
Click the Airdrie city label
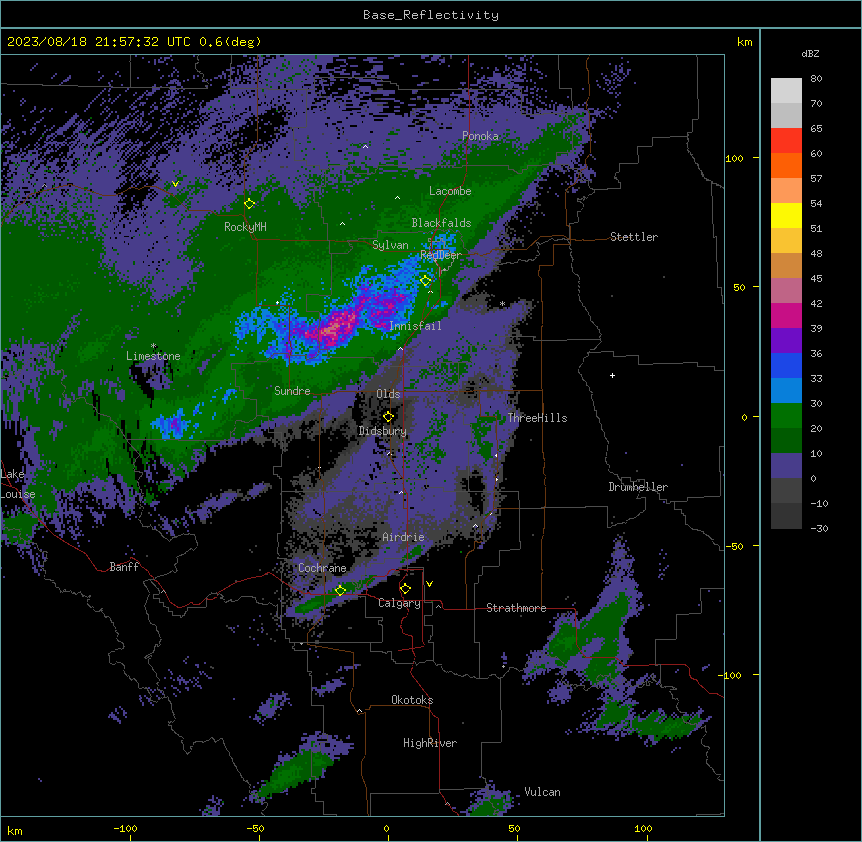coord(404,537)
